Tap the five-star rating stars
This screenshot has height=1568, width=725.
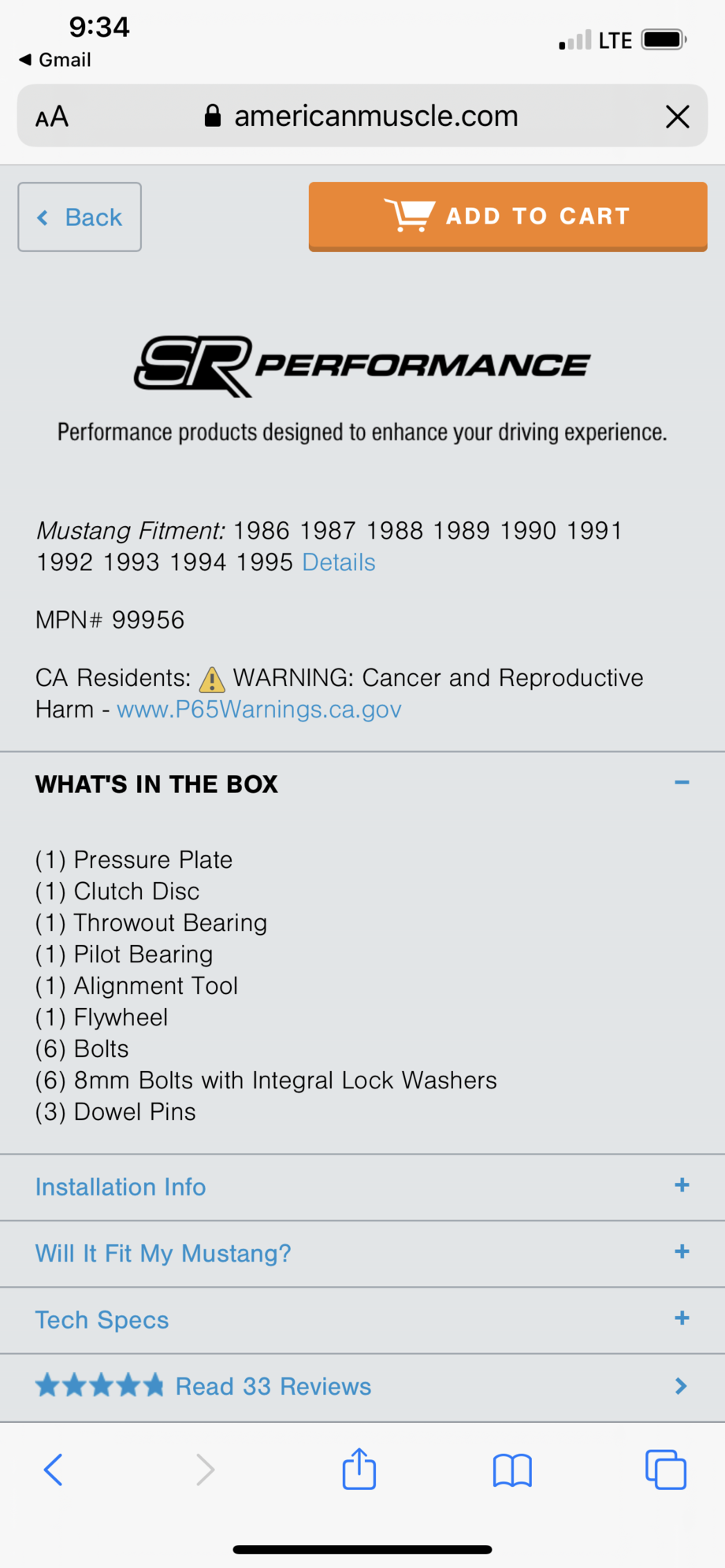(x=100, y=1385)
